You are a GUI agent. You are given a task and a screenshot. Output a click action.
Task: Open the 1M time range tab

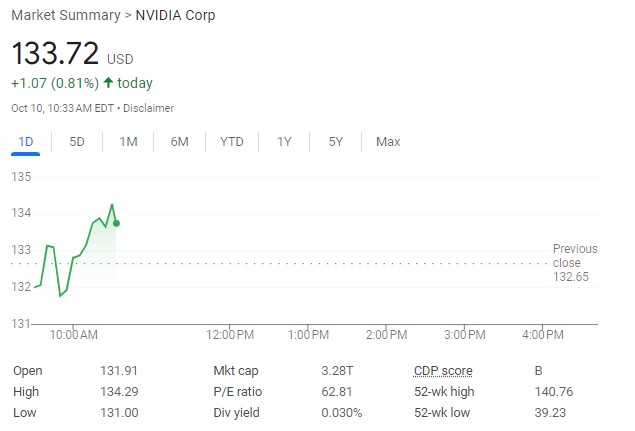[x=128, y=142]
